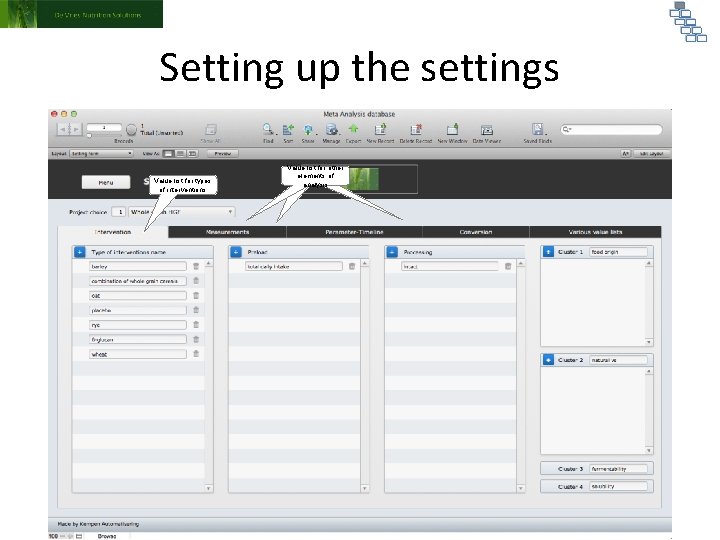Delete the total daily intake Preload row

point(352,266)
